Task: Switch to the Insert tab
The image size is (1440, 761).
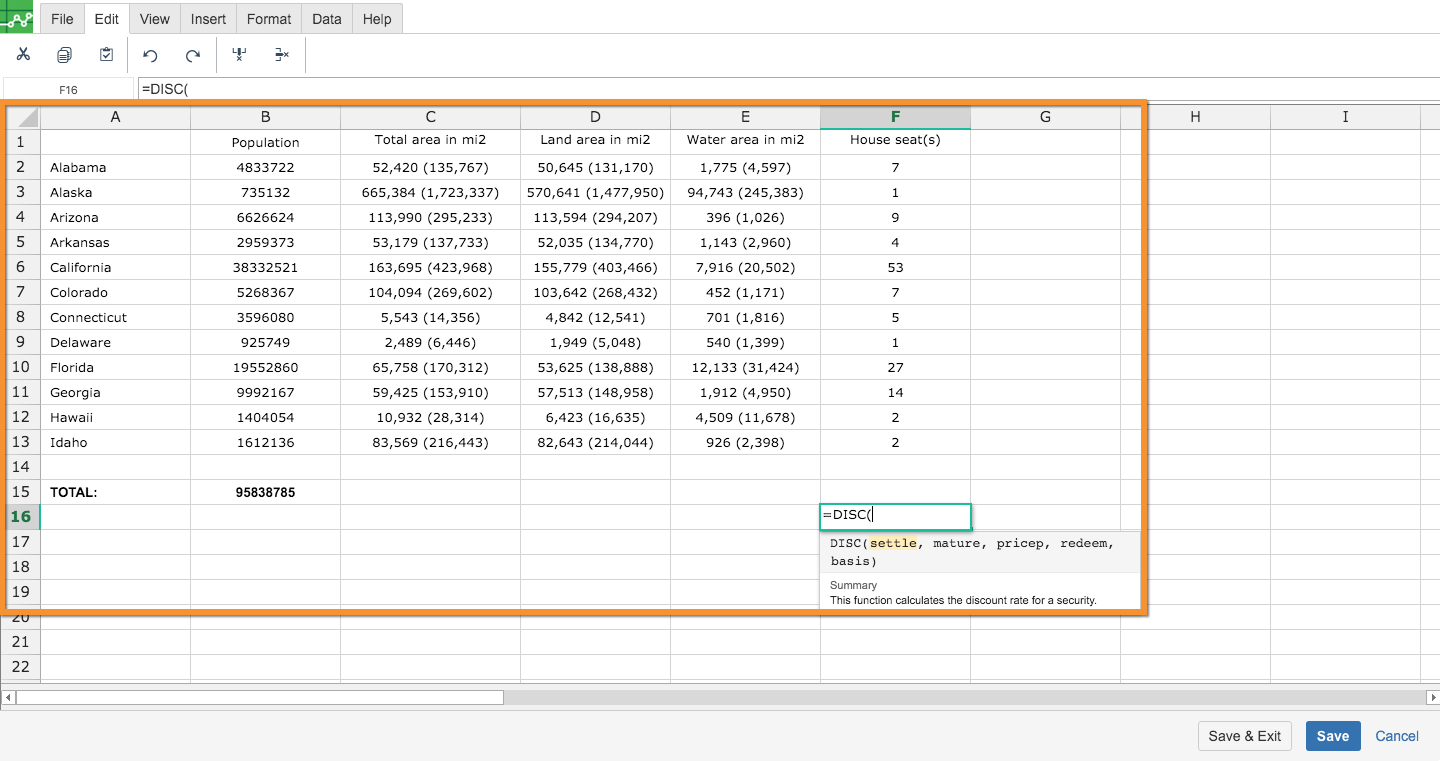Action: point(208,19)
